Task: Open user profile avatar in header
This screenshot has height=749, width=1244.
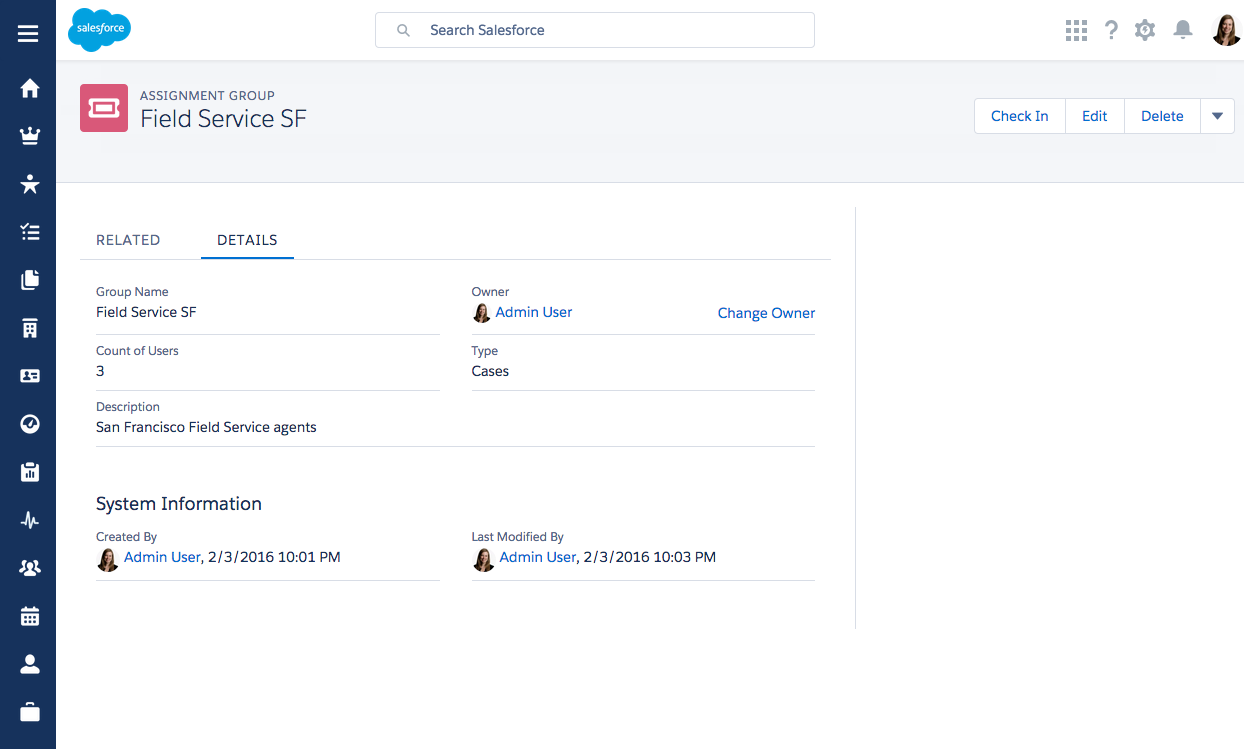Action: tap(1226, 30)
